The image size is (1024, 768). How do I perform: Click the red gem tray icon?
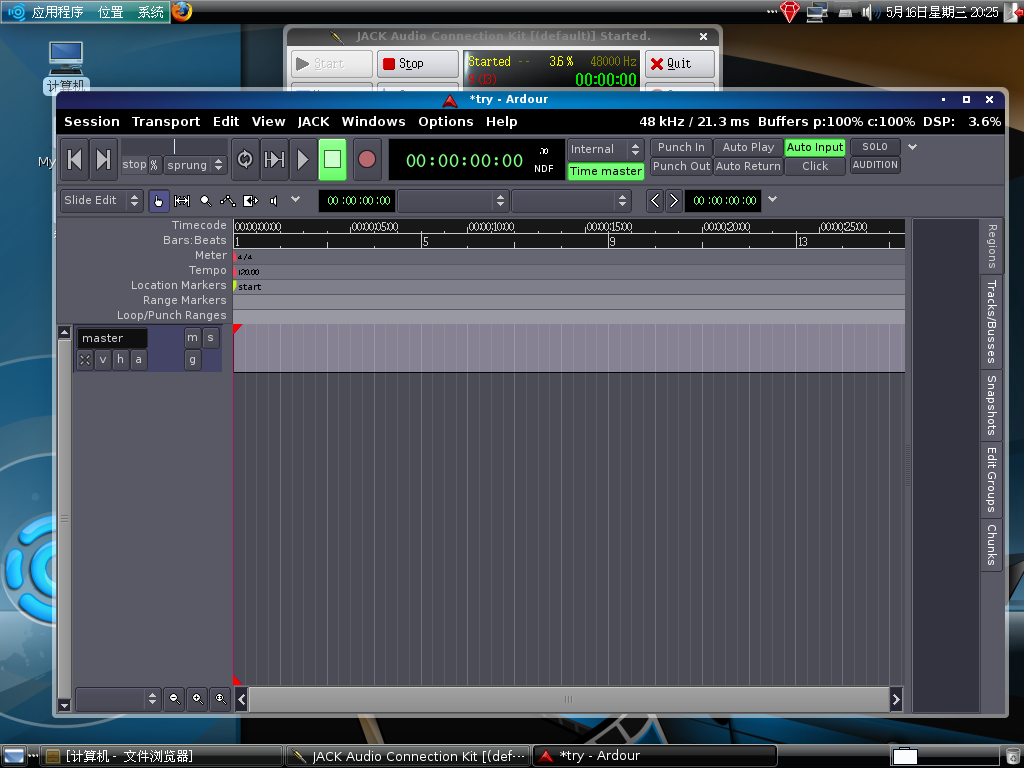click(x=790, y=12)
